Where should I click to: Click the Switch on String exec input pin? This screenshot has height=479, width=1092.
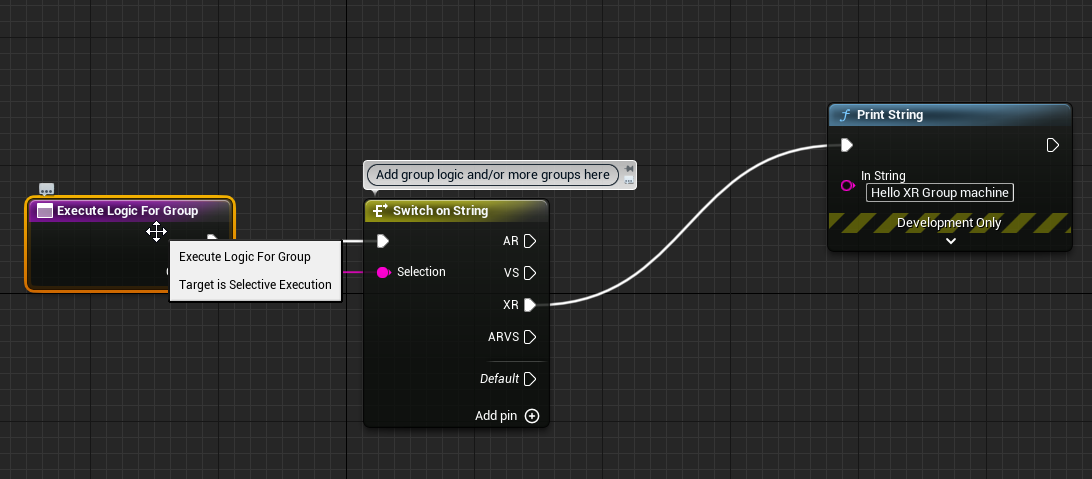pos(382,241)
